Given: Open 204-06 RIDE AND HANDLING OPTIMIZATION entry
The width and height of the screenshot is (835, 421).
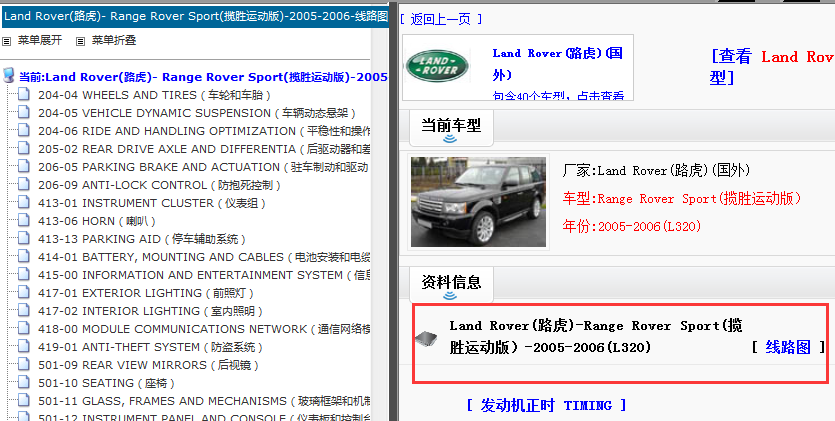Looking at the screenshot, I should [204, 131].
